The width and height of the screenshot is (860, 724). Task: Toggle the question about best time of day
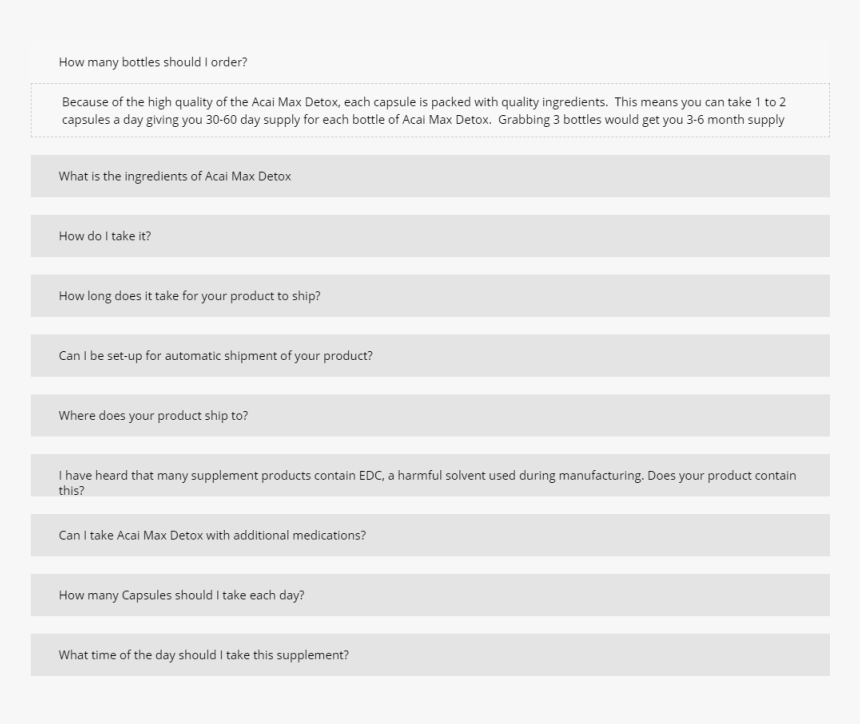430,654
